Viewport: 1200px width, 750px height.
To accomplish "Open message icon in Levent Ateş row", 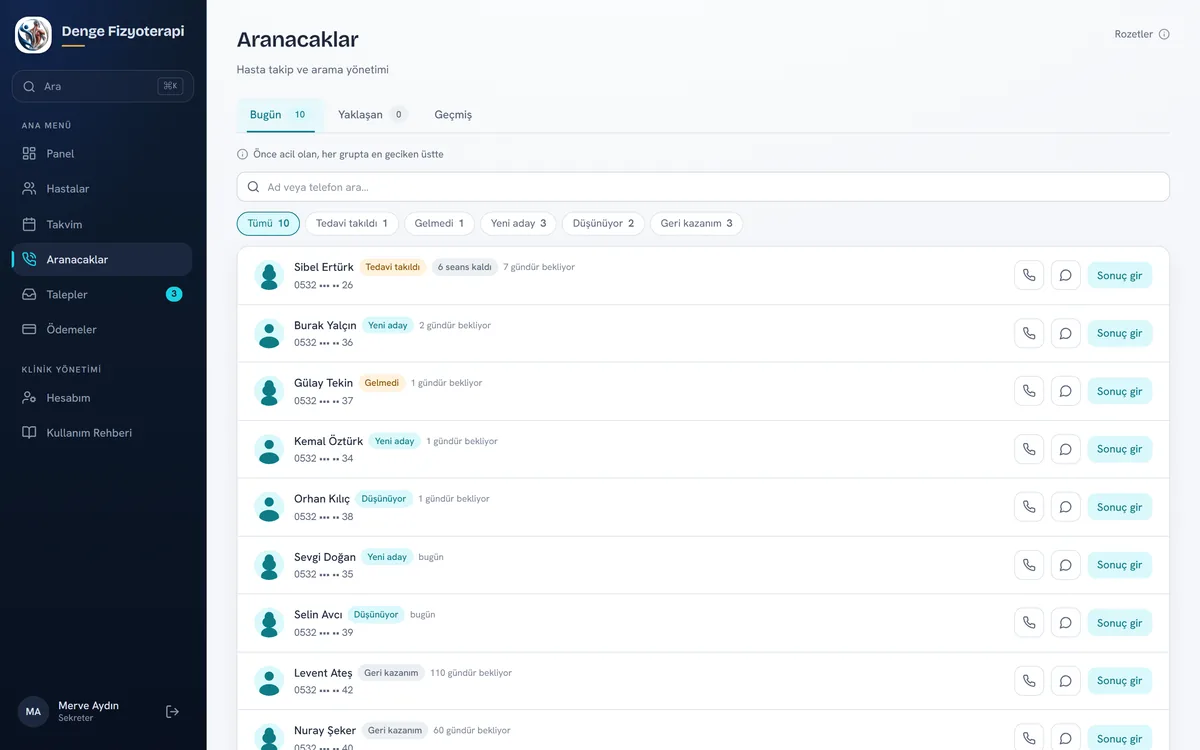I will click(1066, 681).
